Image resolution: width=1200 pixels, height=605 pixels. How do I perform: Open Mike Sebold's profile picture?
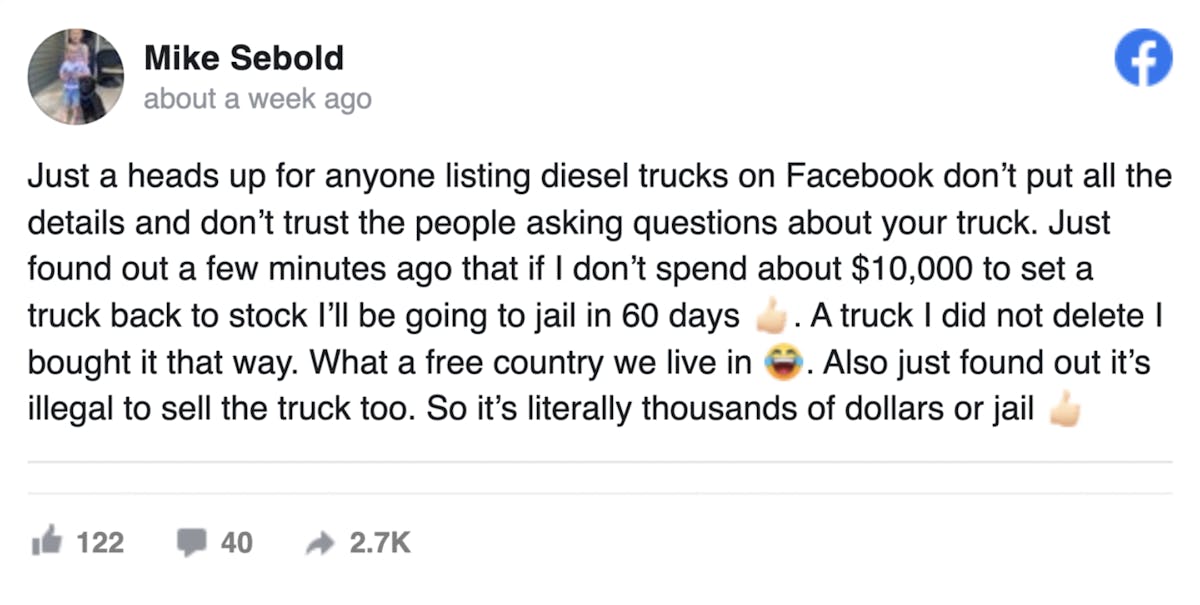click(x=76, y=76)
